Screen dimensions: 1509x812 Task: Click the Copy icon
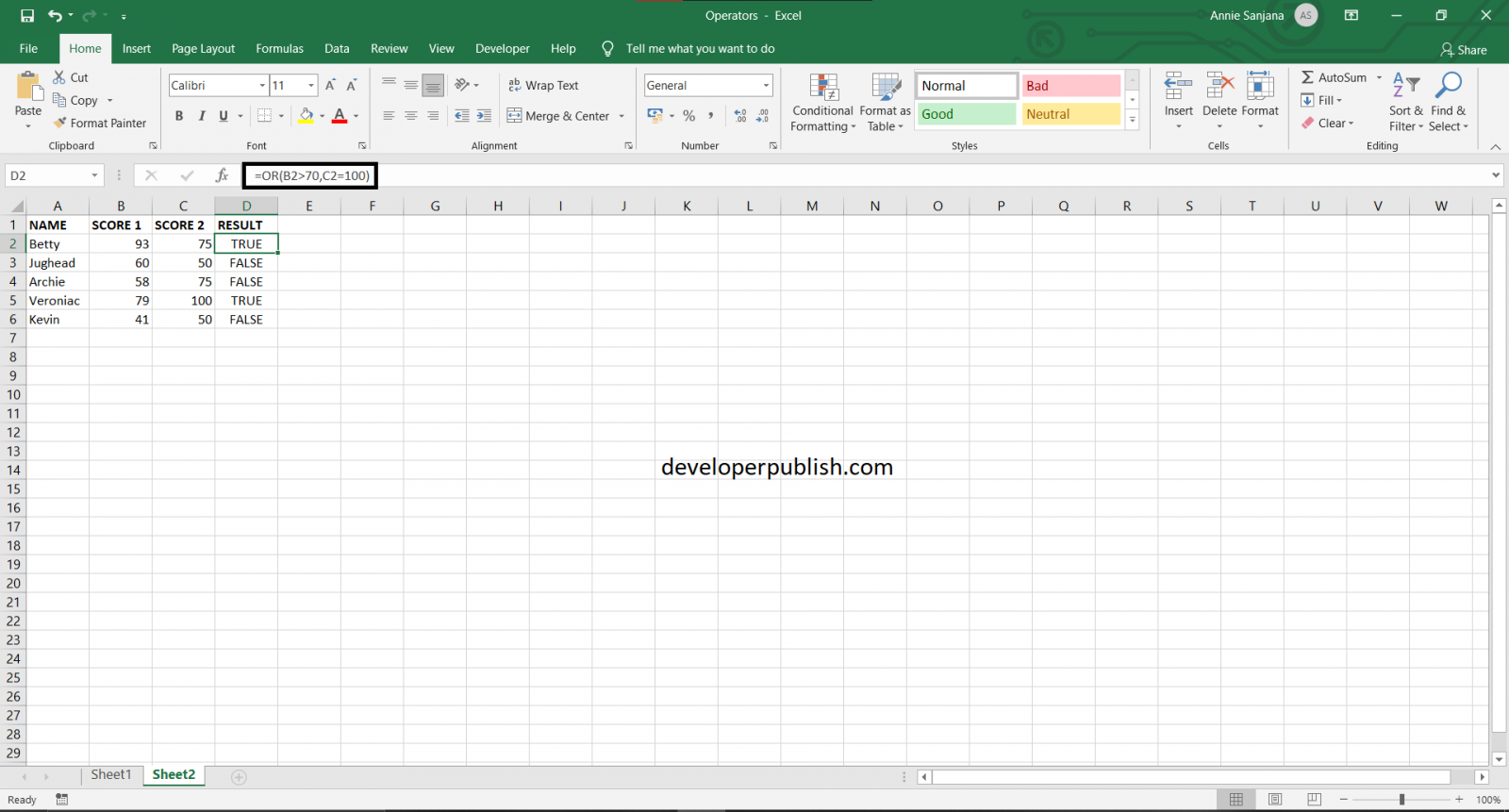click(59, 100)
